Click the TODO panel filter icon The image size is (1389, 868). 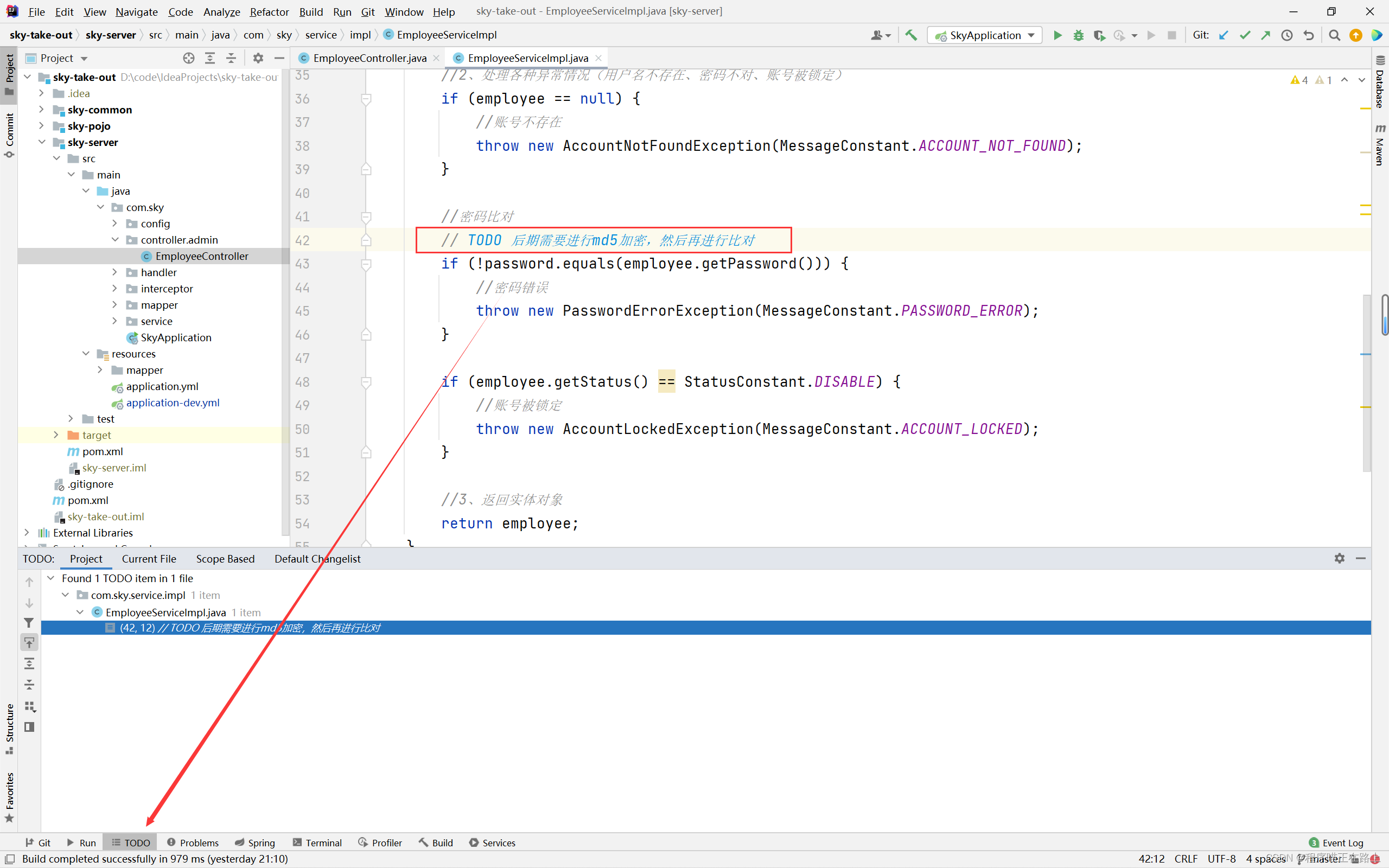(28, 620)
